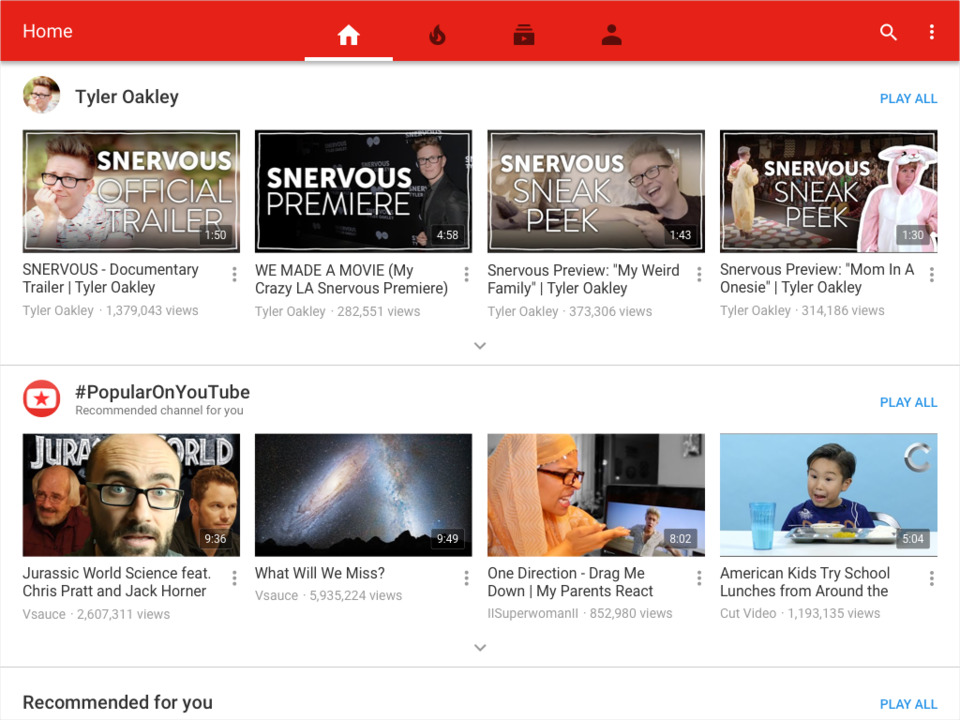Click 'Tyler Oakley · 373,306 views' text
This screenshot has height=720, width=960.
(569, 312)
